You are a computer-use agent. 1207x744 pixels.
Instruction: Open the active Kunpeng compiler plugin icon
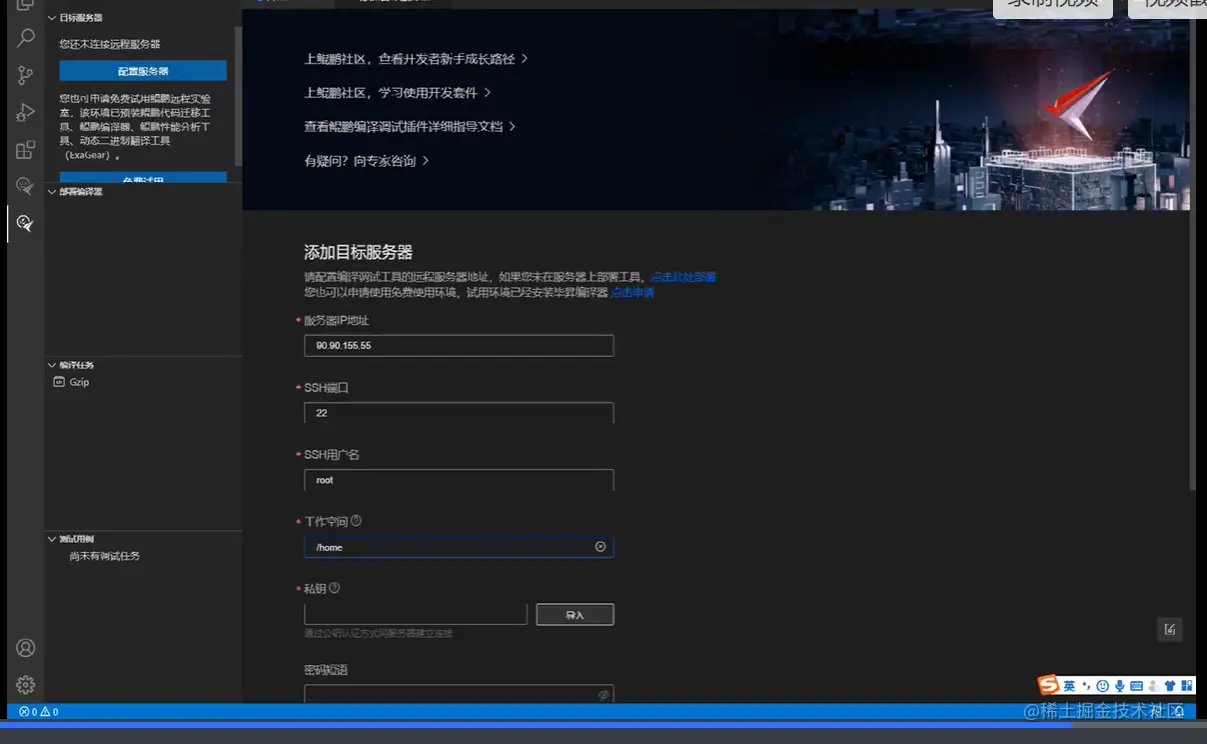[26, 223]
